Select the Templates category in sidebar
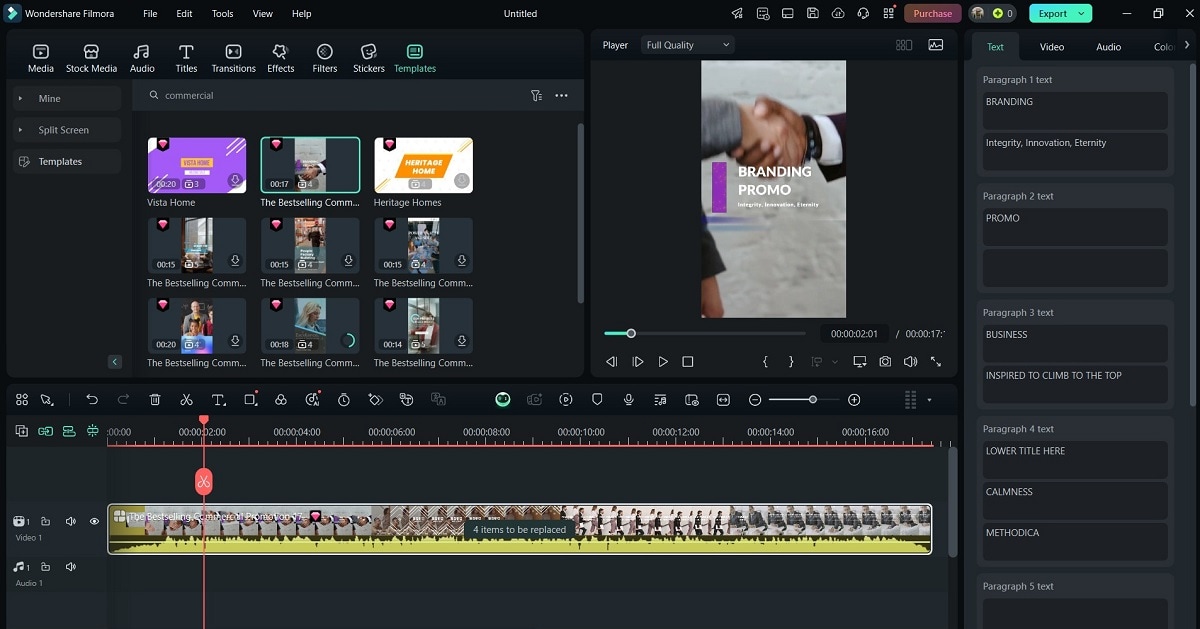Screen dimensions: 1200x629 67,161
